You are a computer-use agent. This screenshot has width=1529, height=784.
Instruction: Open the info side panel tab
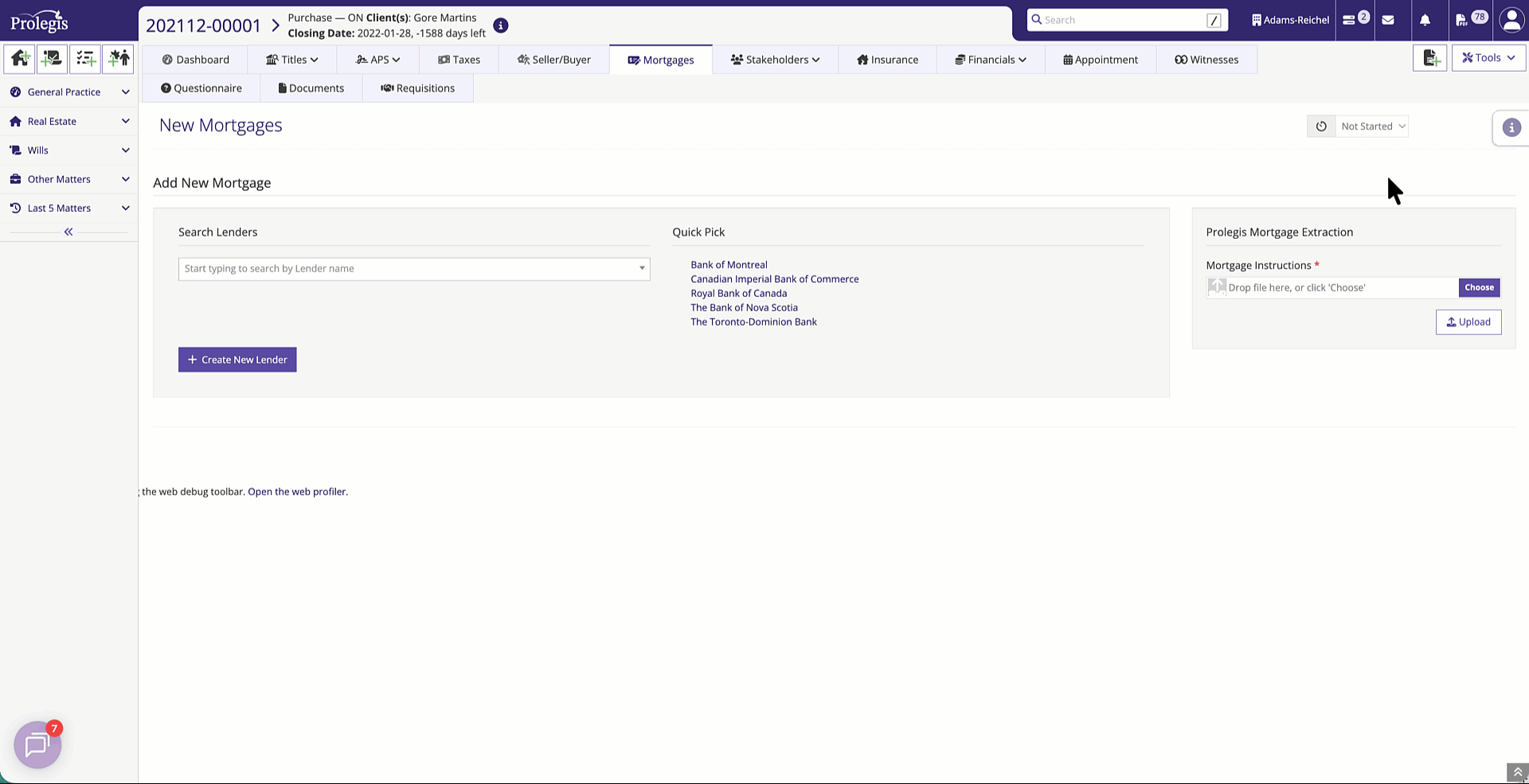1511,127
